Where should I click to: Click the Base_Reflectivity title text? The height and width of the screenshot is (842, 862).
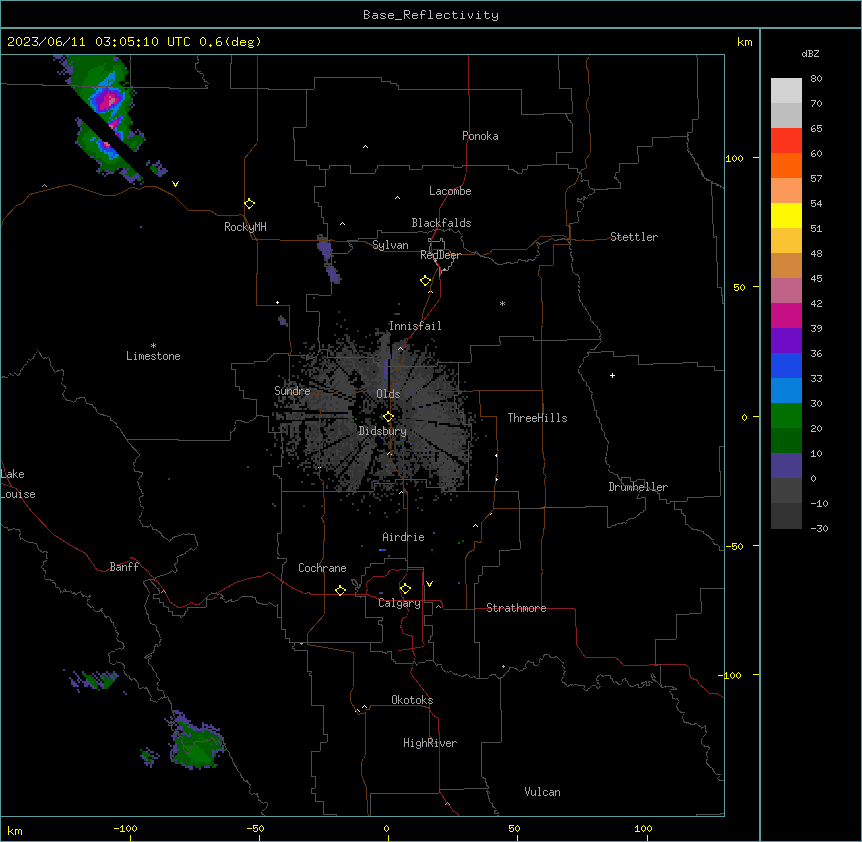tap(430, 15)
